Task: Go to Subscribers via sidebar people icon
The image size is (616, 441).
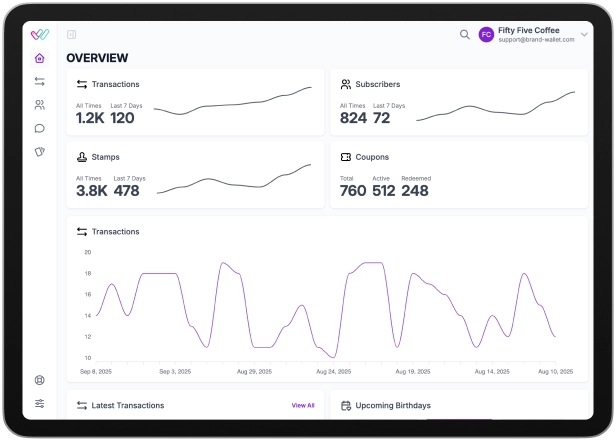Action: tap(39, 104)
